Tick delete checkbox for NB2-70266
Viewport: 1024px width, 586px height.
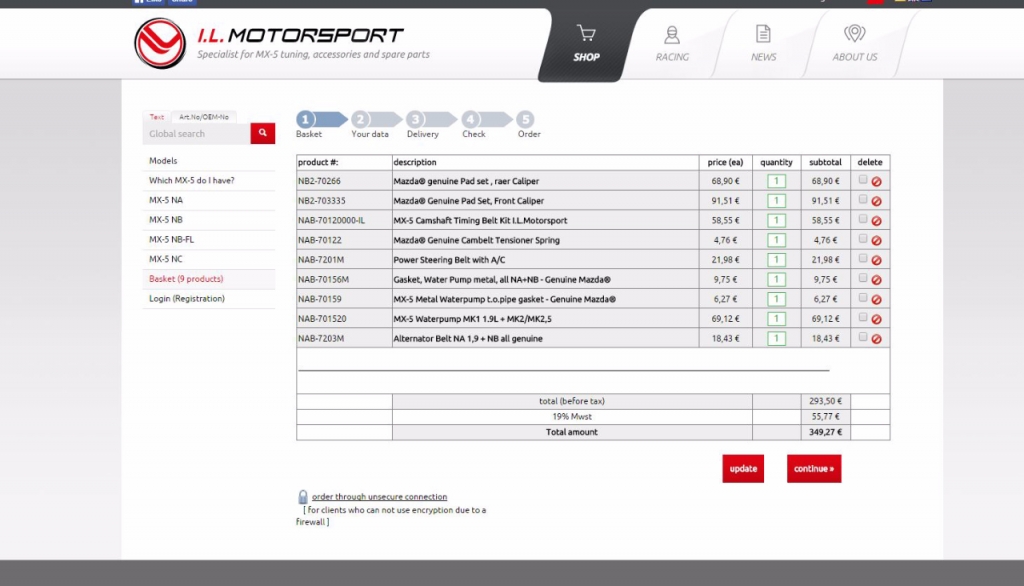(863, 180)
